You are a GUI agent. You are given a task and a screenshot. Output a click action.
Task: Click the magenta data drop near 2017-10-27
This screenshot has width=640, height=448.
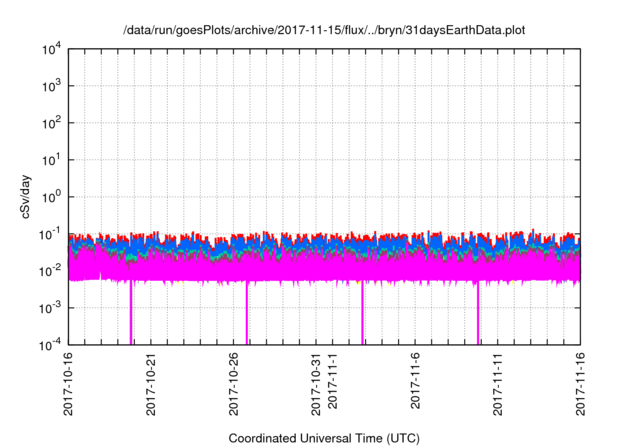[x=247, y=314]
